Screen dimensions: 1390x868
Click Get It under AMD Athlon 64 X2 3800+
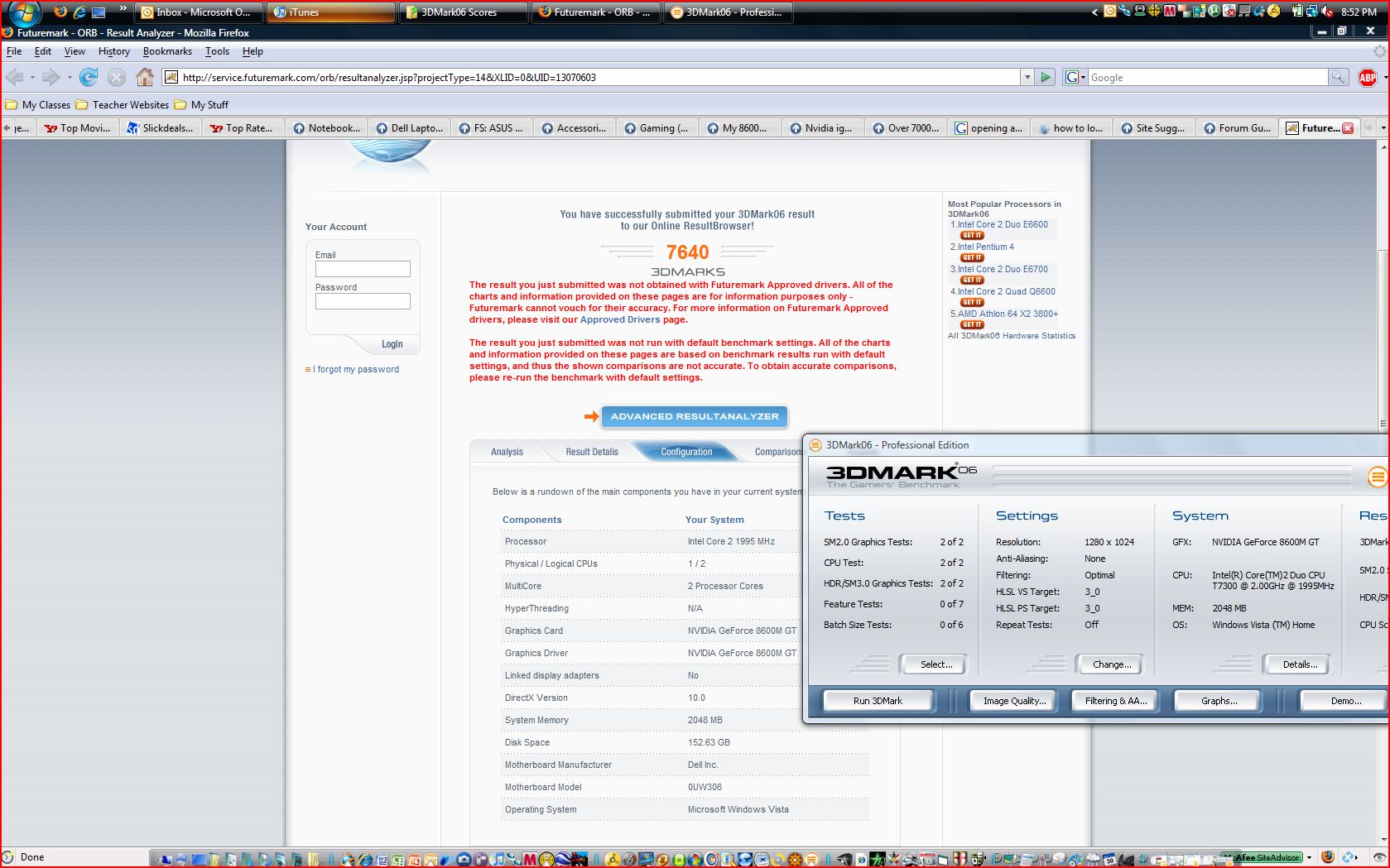tap(972, 324)
